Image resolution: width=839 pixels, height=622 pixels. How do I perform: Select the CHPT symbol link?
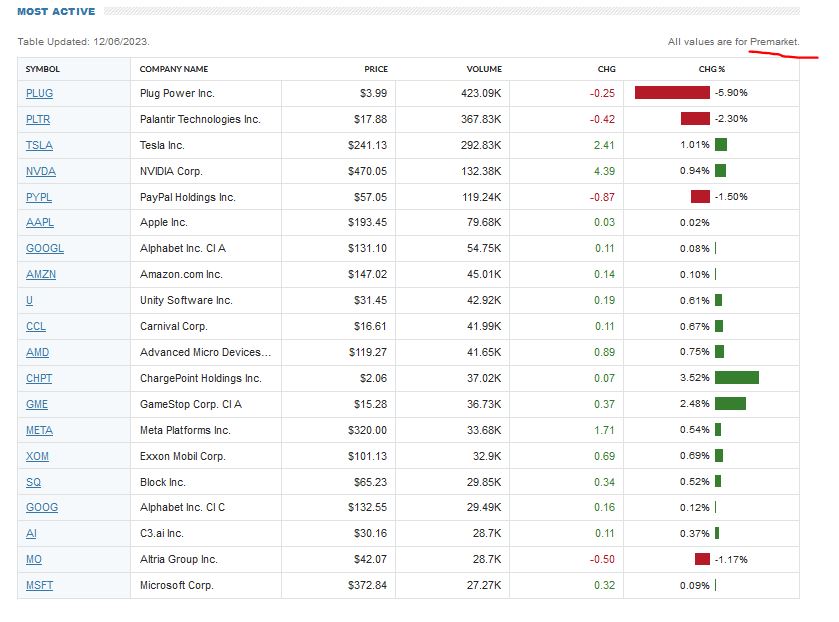pos(39,379)
